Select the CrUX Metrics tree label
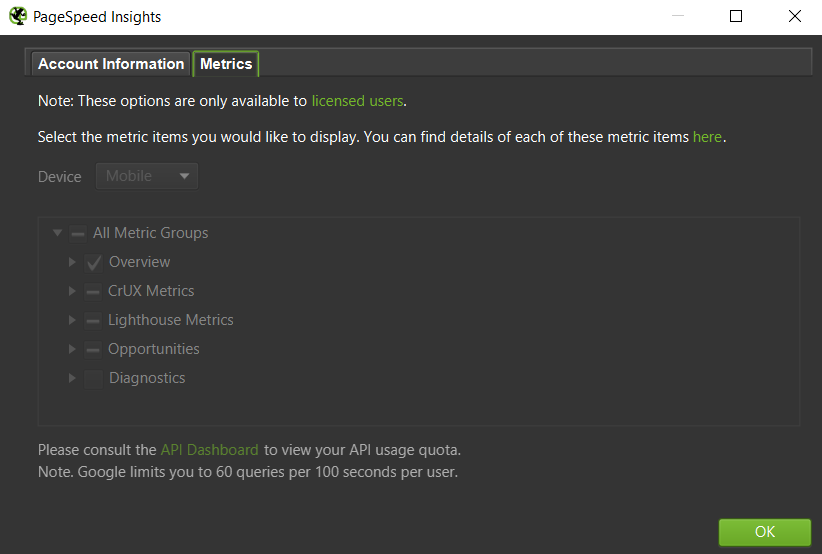 tap(151, 291)
